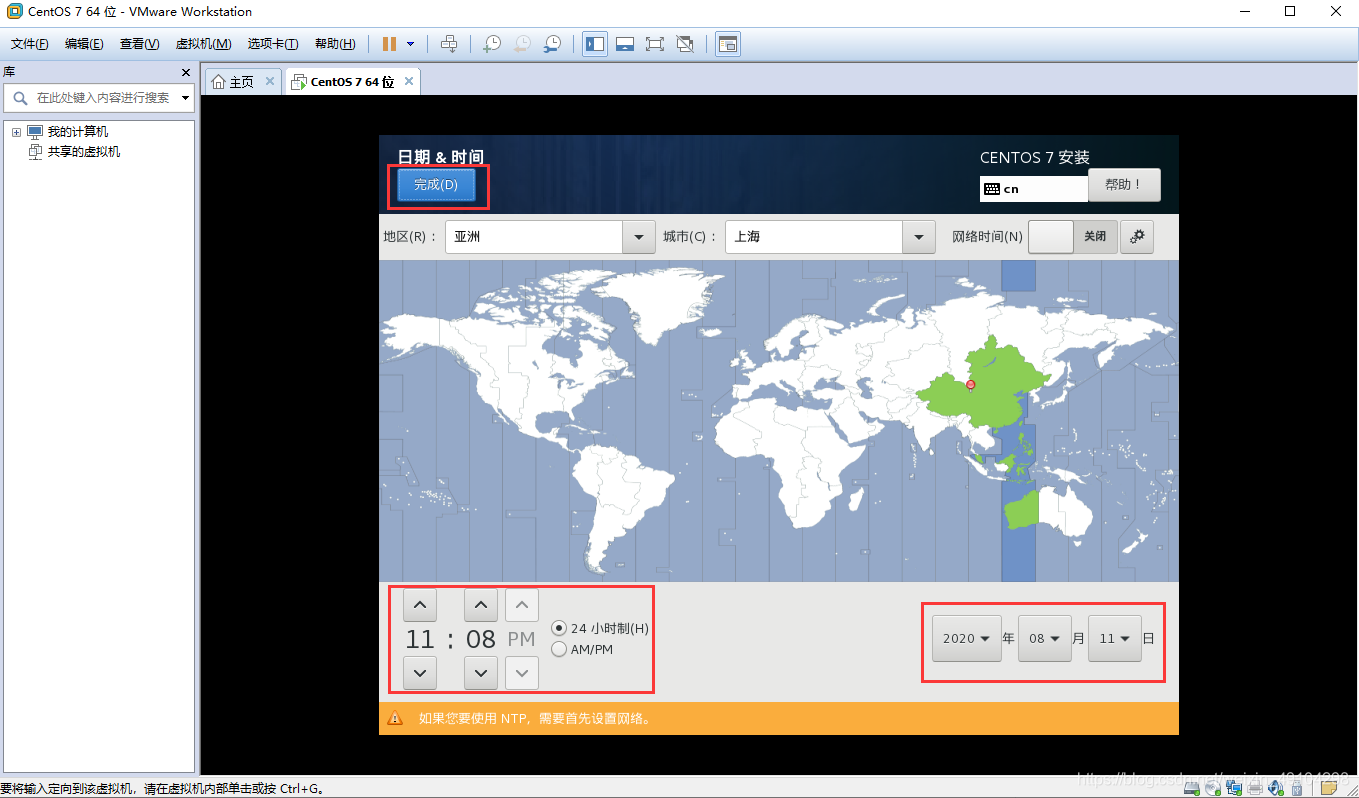Decrease the hour value
This screenshot has width=1359, height=798.
[419, 673]
